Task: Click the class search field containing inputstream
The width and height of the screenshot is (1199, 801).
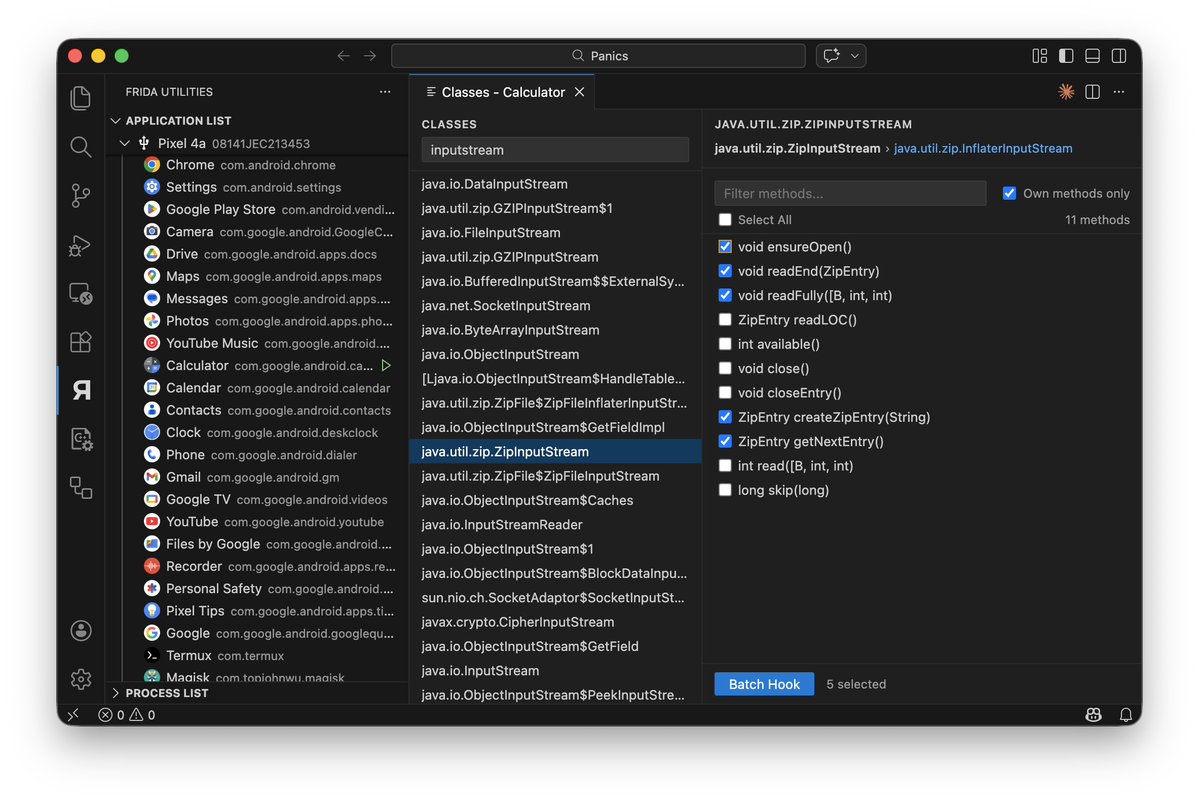Action: (x=555, y=150)
